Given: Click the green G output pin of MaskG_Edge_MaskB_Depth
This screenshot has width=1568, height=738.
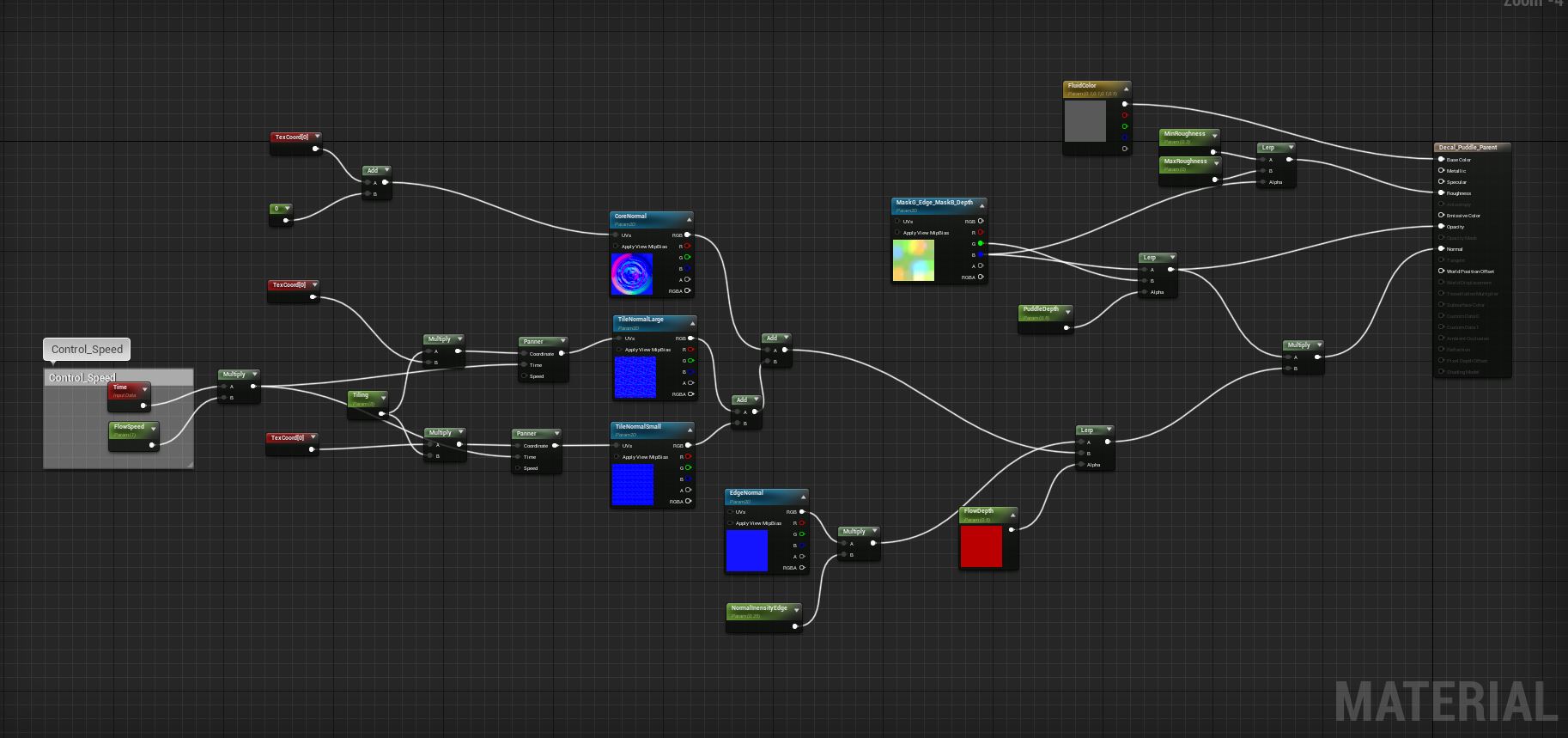Looking at the screenshot, I should [x=981, y=243].
